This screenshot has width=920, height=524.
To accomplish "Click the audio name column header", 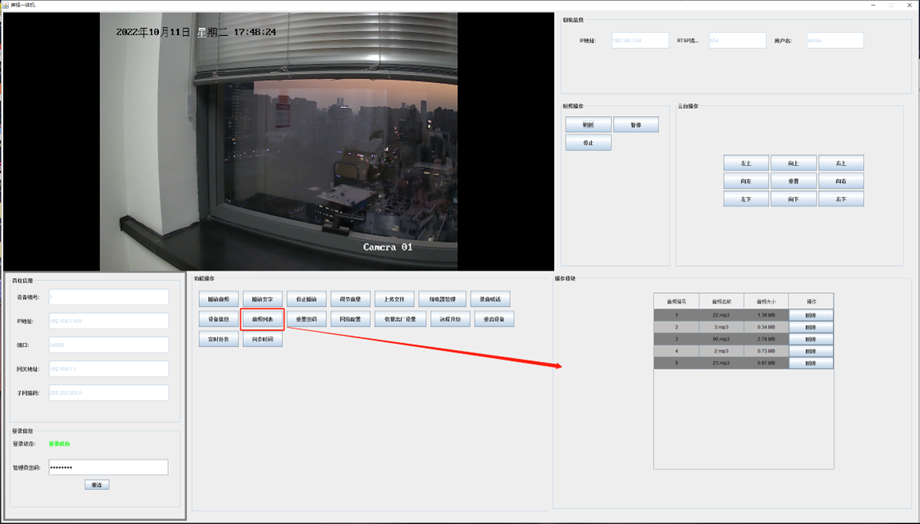I will point(721,302).
